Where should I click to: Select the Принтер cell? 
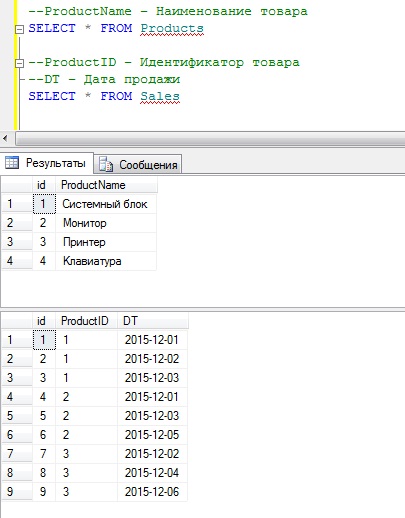click(x=106, y=242)
